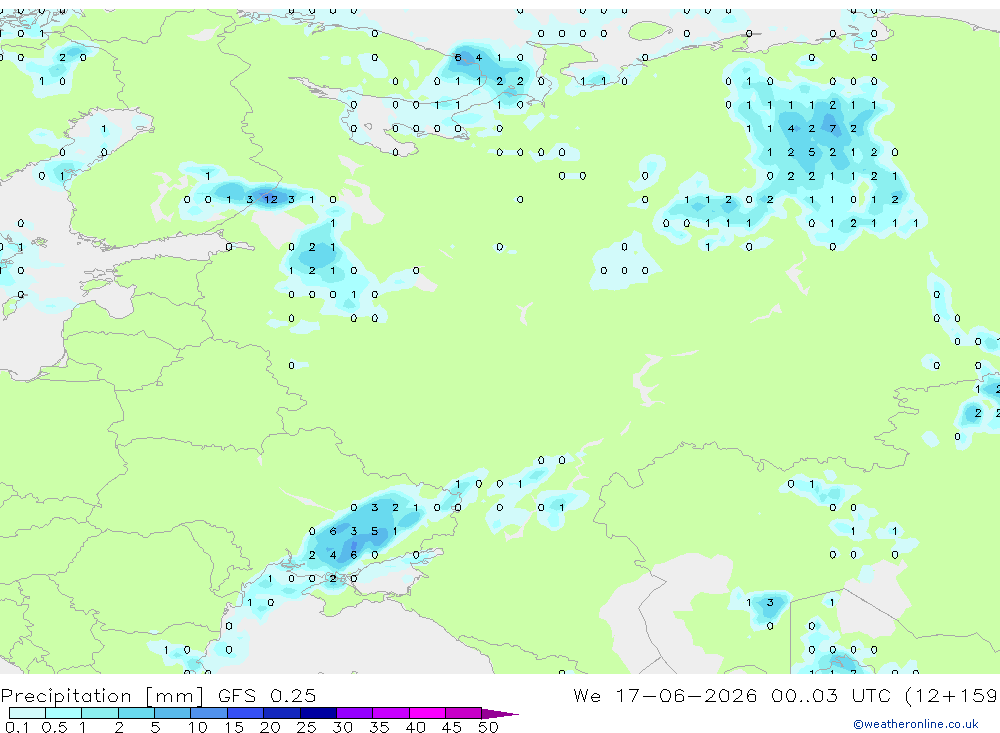Viewport: 1000px width, 733px height.
Task: Pick the 10–15 mm legend color swatch
Action: tap(209, 713)
